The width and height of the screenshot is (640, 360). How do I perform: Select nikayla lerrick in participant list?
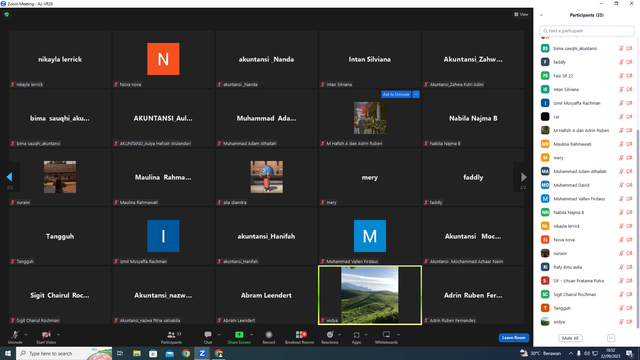tap(586, 226)
